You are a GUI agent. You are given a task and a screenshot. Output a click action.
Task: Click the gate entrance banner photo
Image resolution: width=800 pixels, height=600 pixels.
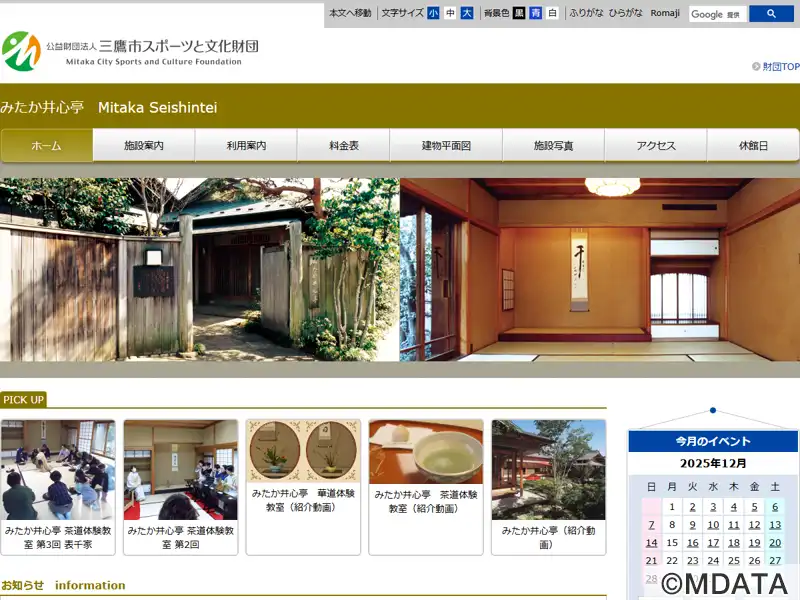coord(199,269)
